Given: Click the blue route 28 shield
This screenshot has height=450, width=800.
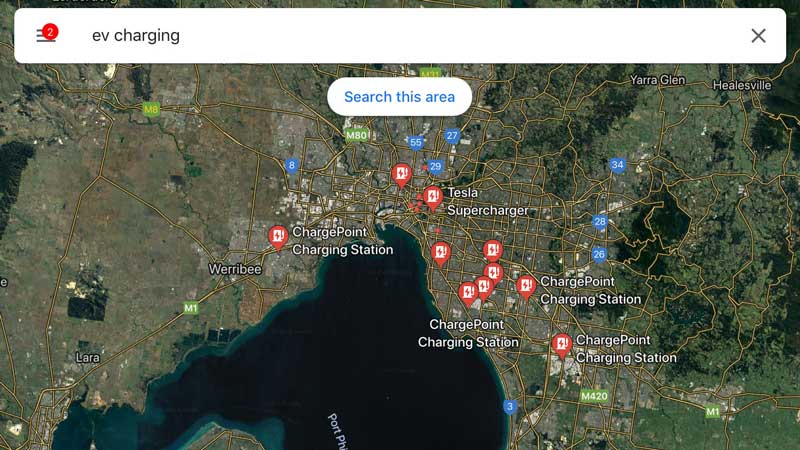Looking at the screenshot, I should tap(599, 222).
